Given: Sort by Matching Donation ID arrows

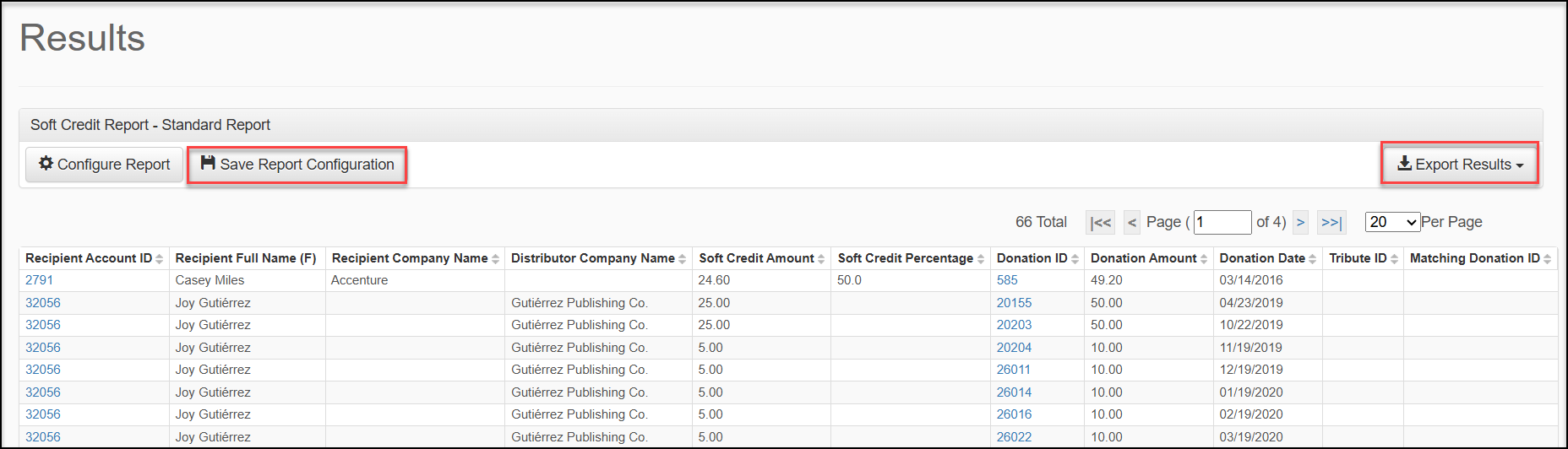Looking at the screenshot, I should pyautogui.click(x=1547, y=259).
